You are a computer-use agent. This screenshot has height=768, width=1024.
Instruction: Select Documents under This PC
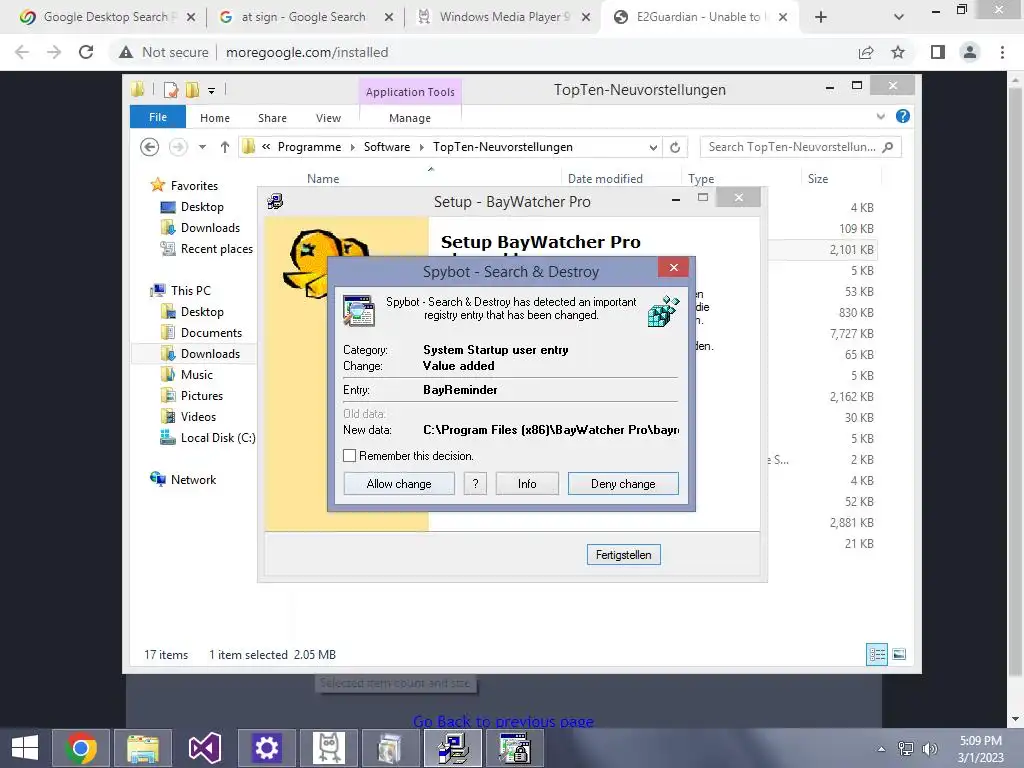pyautogui.click(x=211, y=333)
